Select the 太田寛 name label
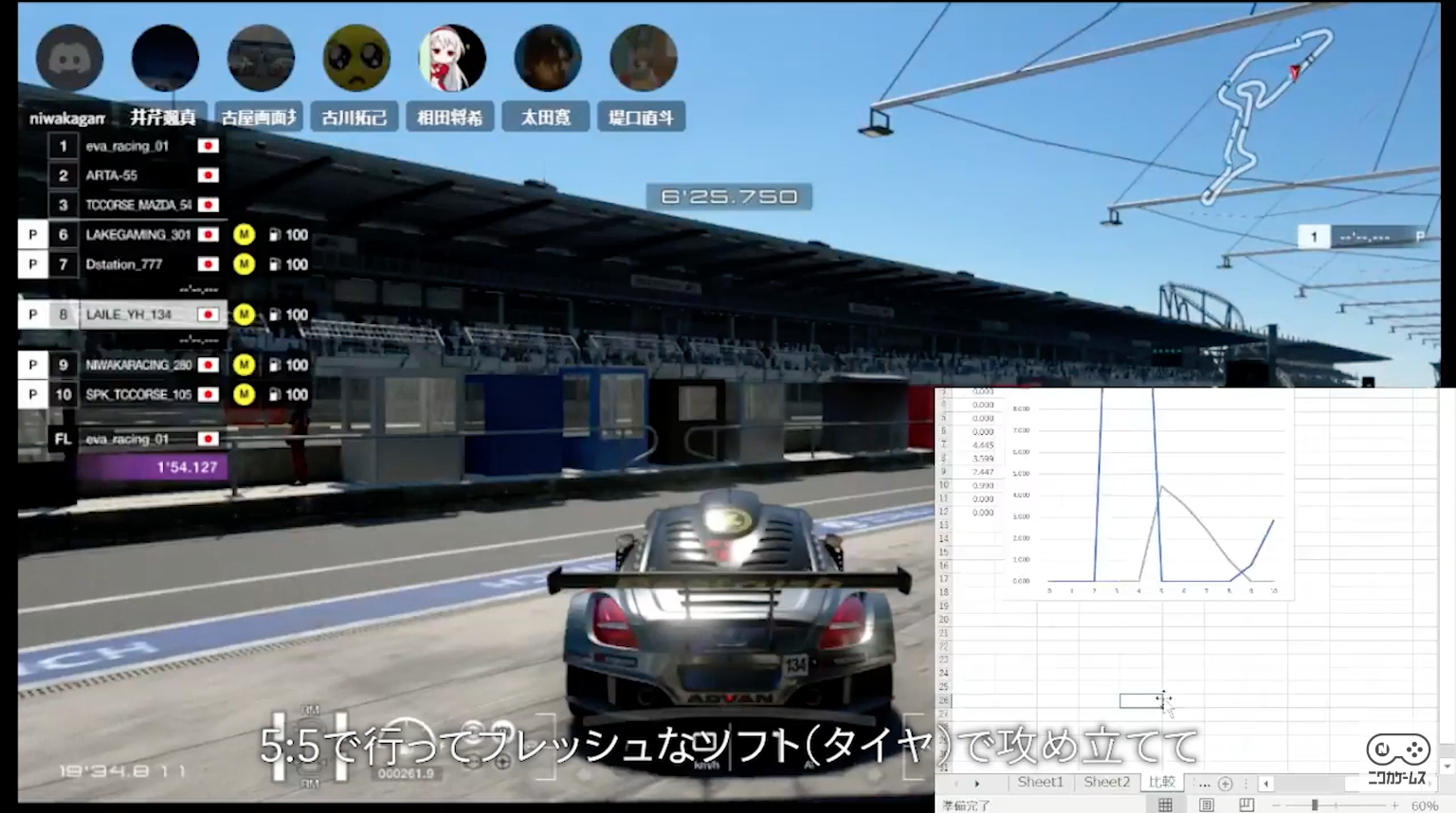This screenshot has width=1456, height=813. (x=546, y=117)
